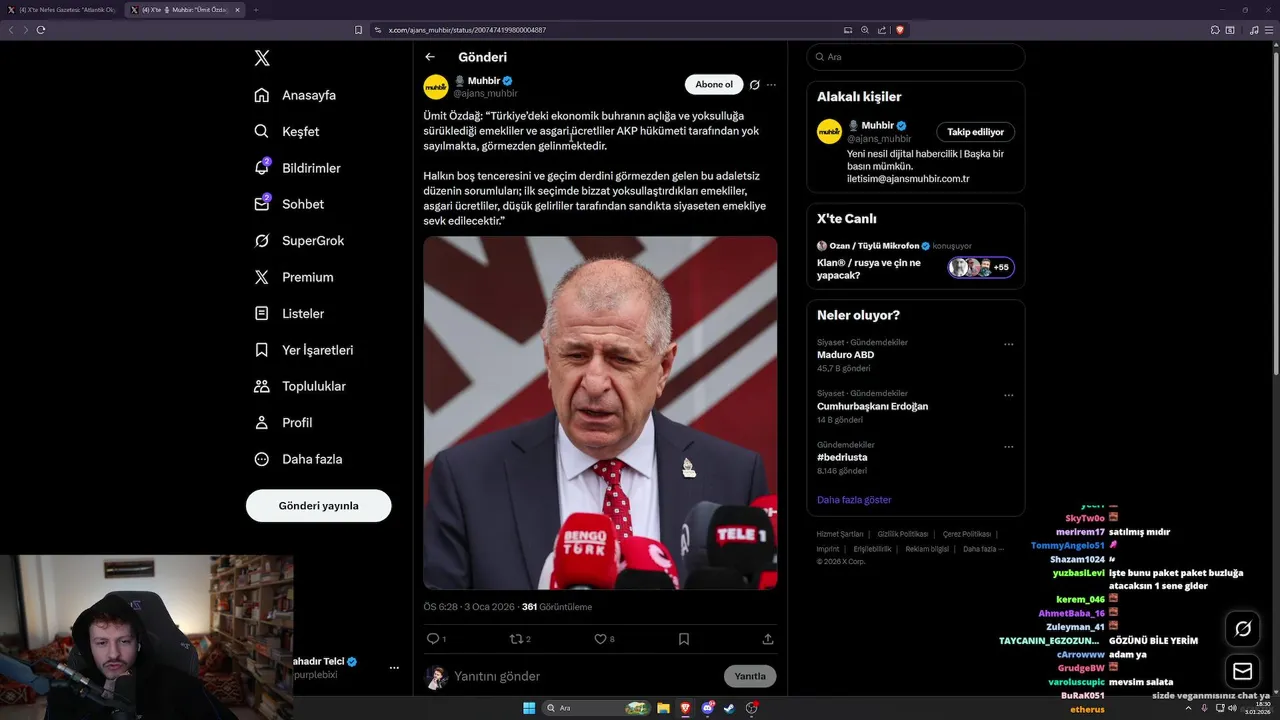1280x720 pixels.
Task: Open Gizlilik Politikası footer link
Action: 903,534
